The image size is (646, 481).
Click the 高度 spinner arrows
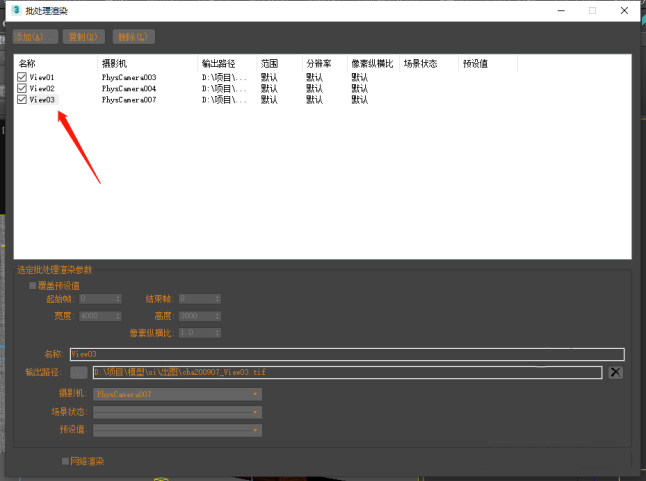pyautogui.click(x=218, y=316)
